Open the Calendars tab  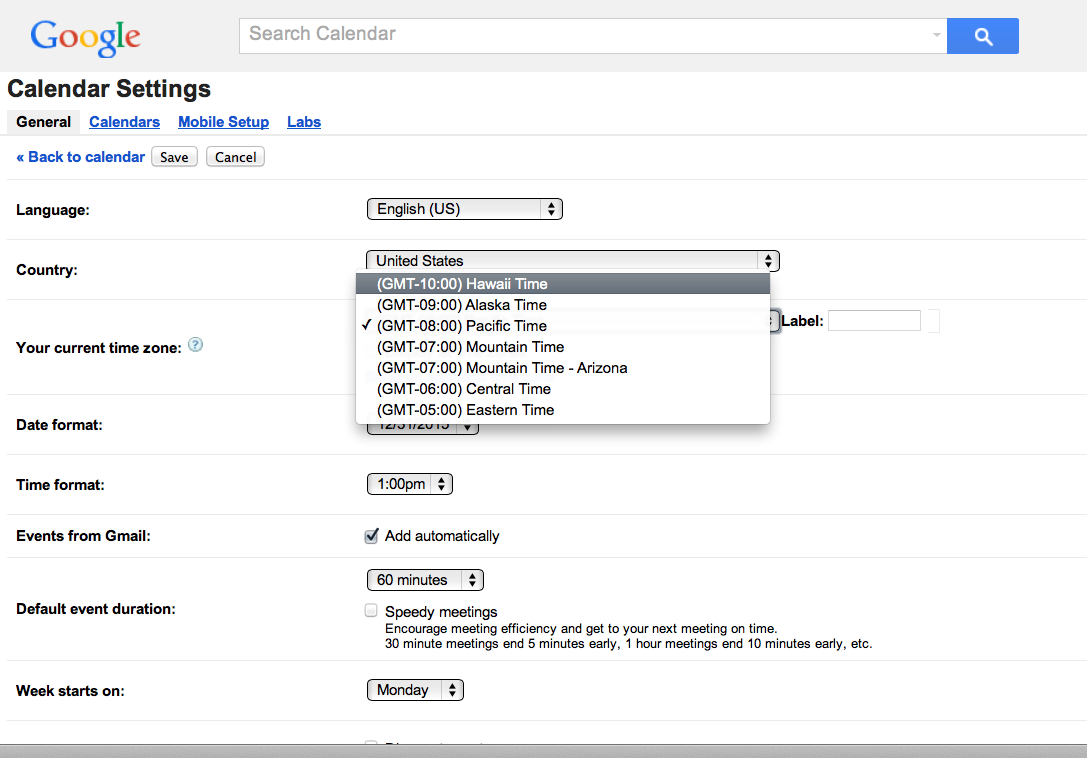125,122
